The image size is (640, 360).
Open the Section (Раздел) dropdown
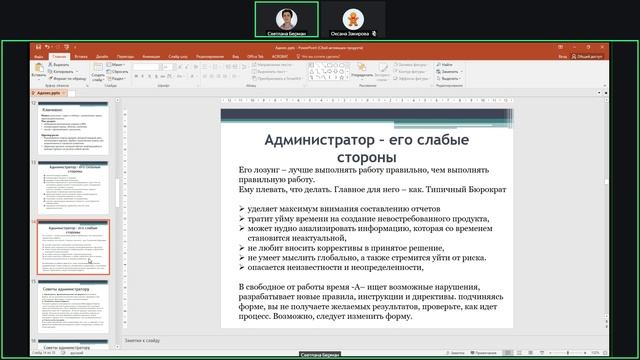tap(117, 78)
